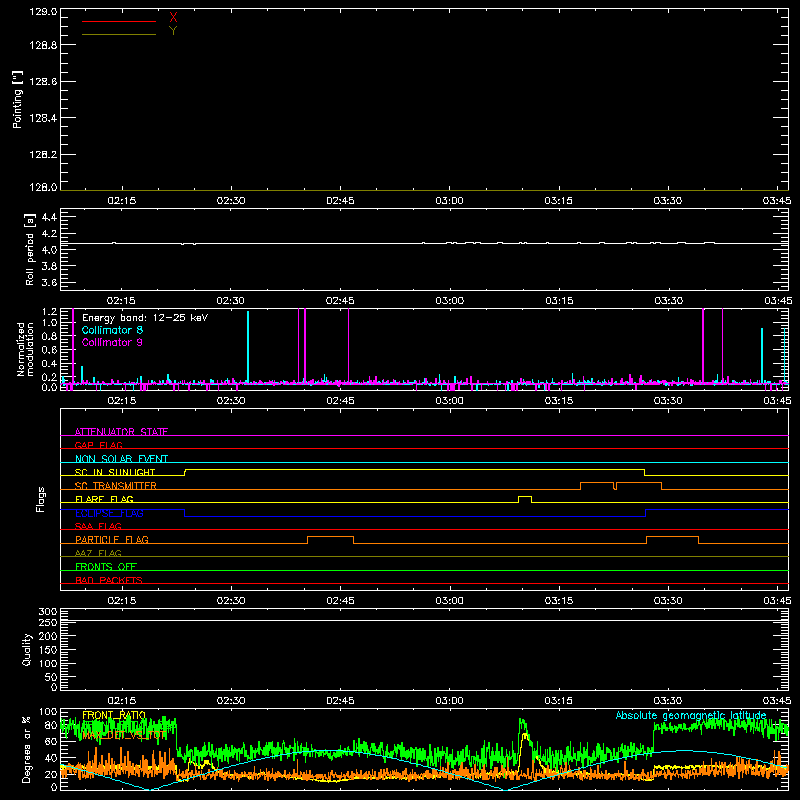Click the cyan Collimator 8 spike near 02:32
This screenshot has width=800, height=800.
(248, 347)
